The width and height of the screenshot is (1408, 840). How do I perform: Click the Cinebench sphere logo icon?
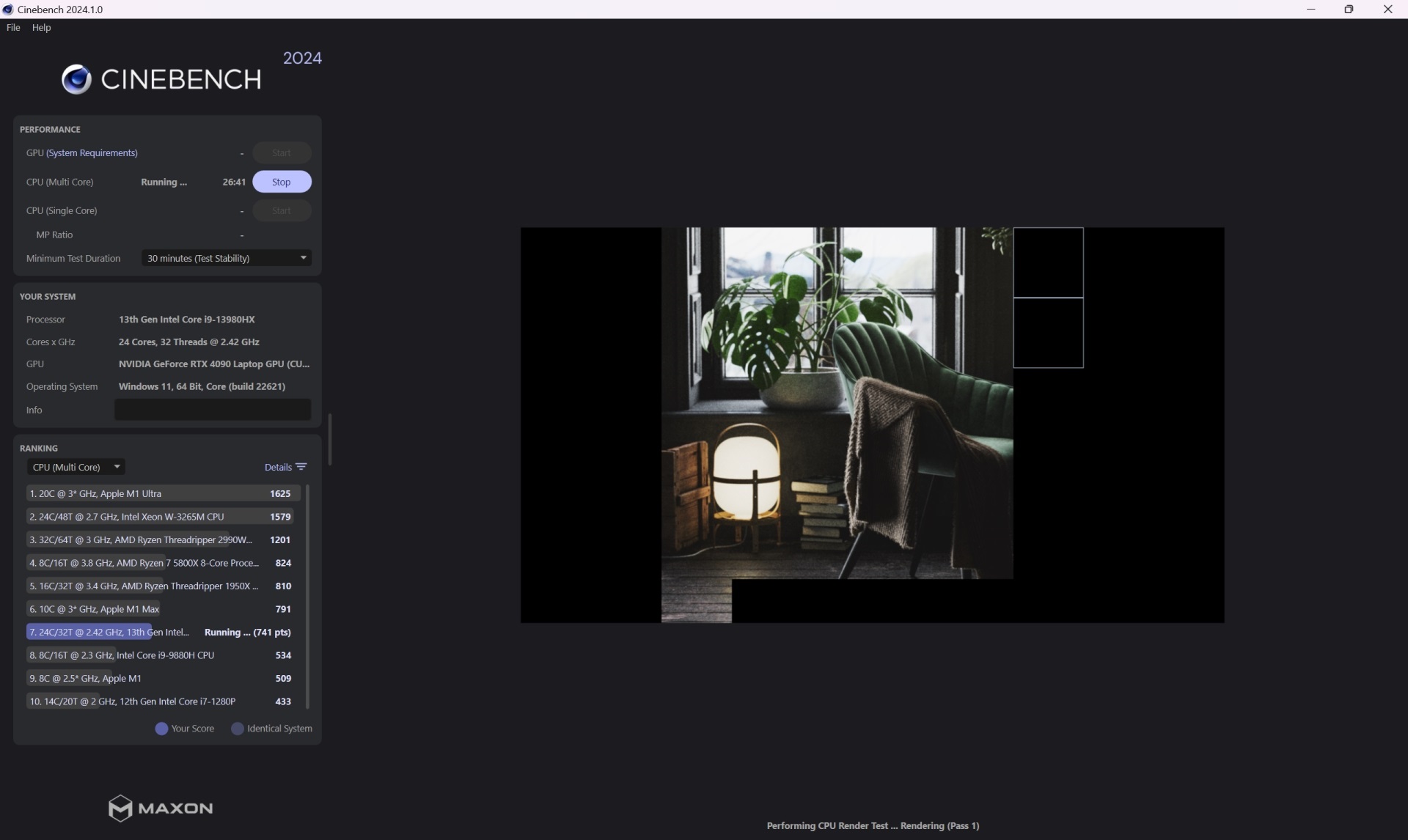76,79
